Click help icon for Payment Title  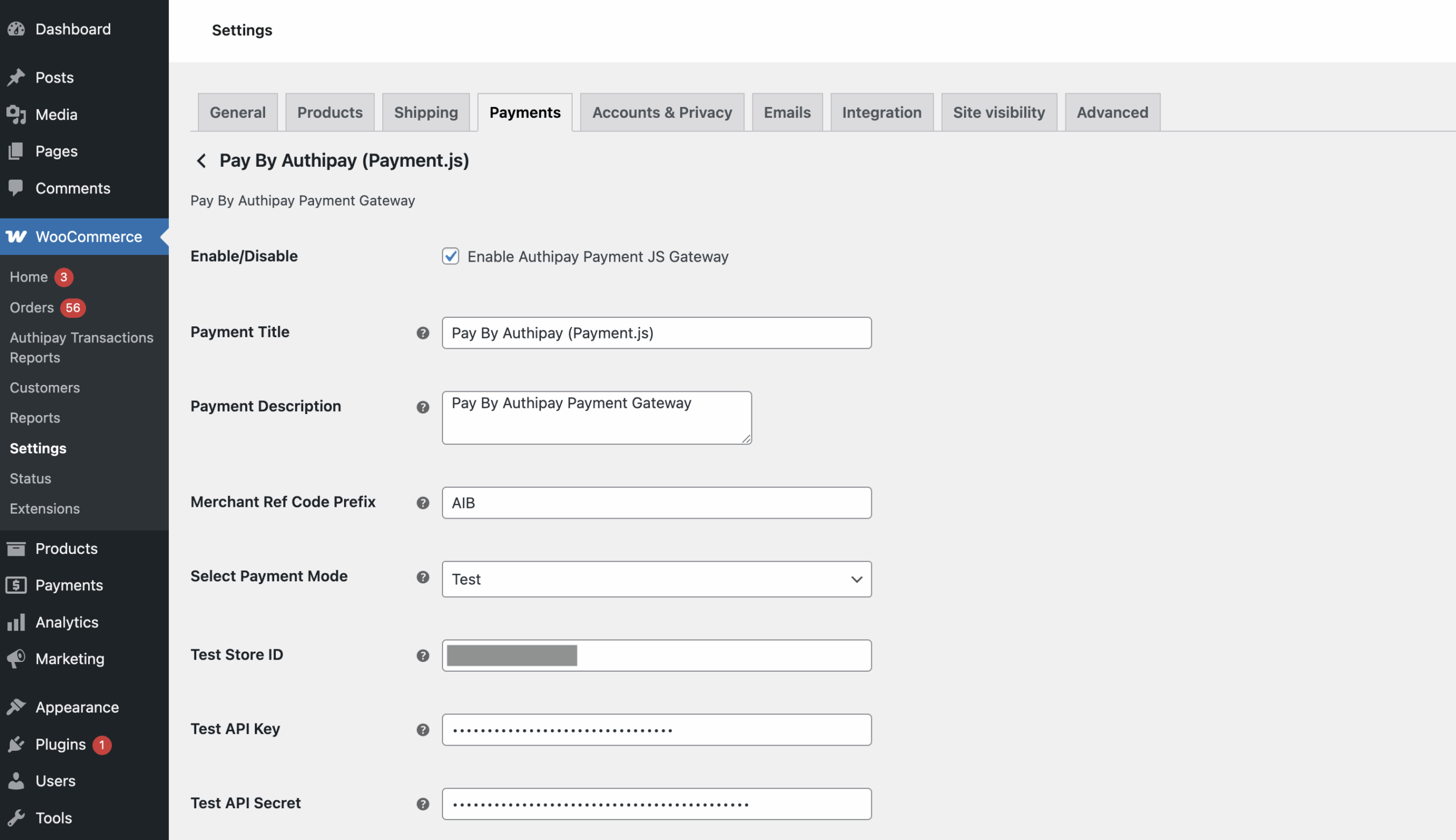pos(423,333)
